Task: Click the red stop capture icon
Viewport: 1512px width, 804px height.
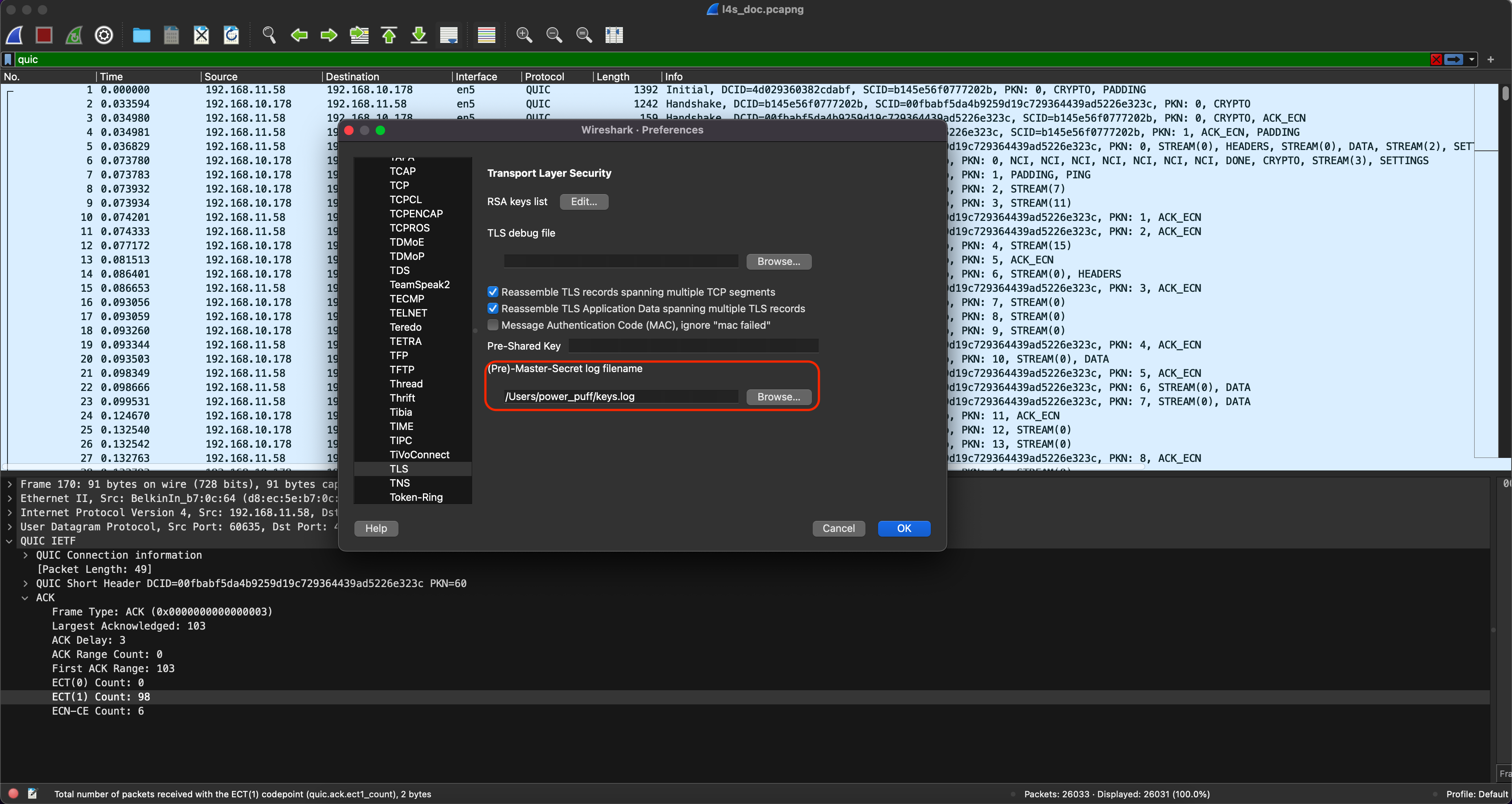Action: tap(44, 35)
